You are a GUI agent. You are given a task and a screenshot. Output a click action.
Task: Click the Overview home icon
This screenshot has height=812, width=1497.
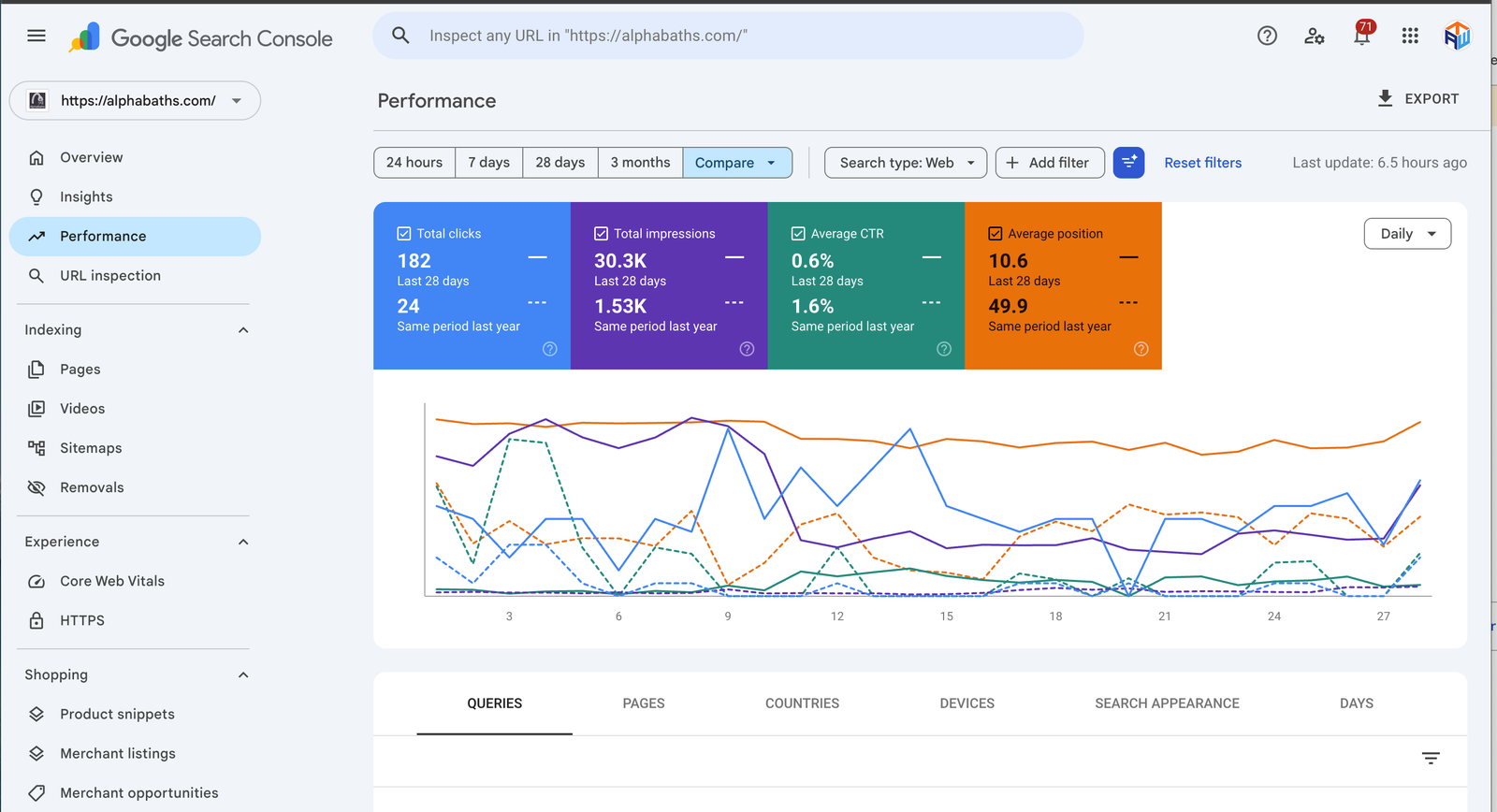click(x=36, y=157)
